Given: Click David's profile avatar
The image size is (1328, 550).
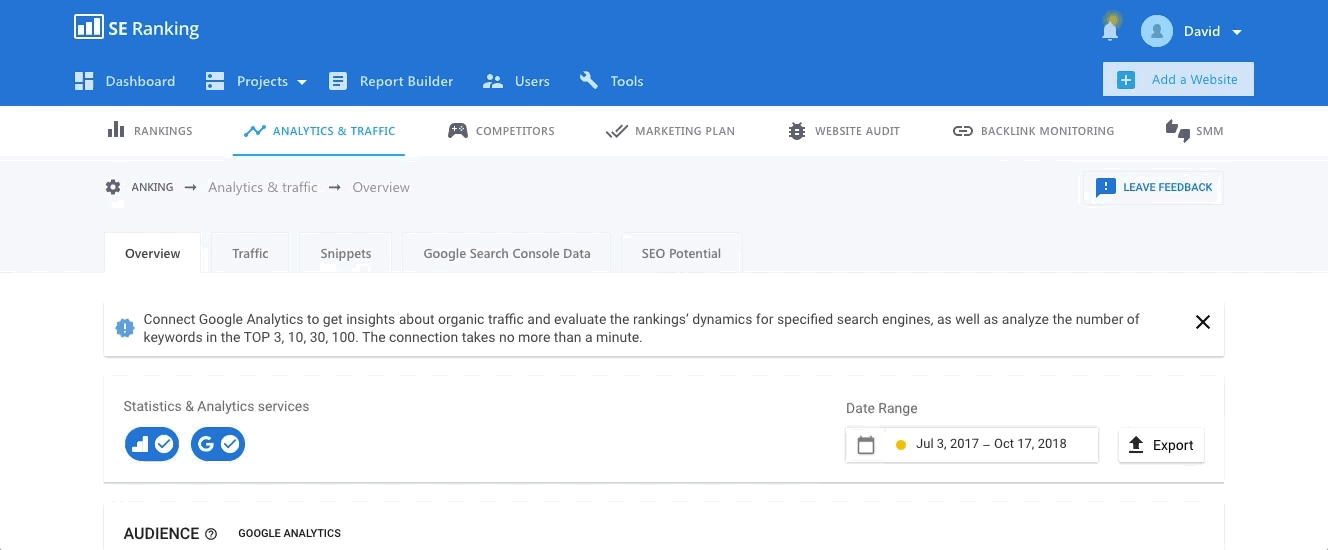Looking at the screenshot, I should tap(1157, 31).
